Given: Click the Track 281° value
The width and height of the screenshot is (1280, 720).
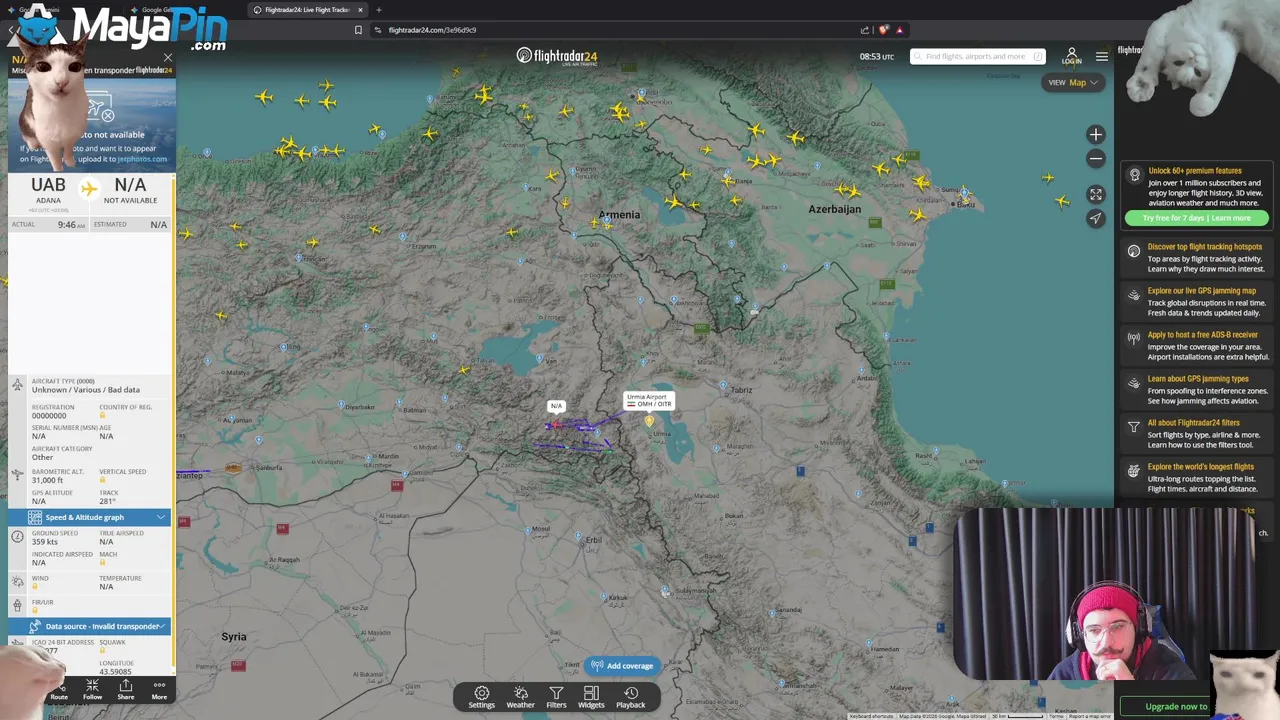Looking at the screenshot, I should (108, 501).
